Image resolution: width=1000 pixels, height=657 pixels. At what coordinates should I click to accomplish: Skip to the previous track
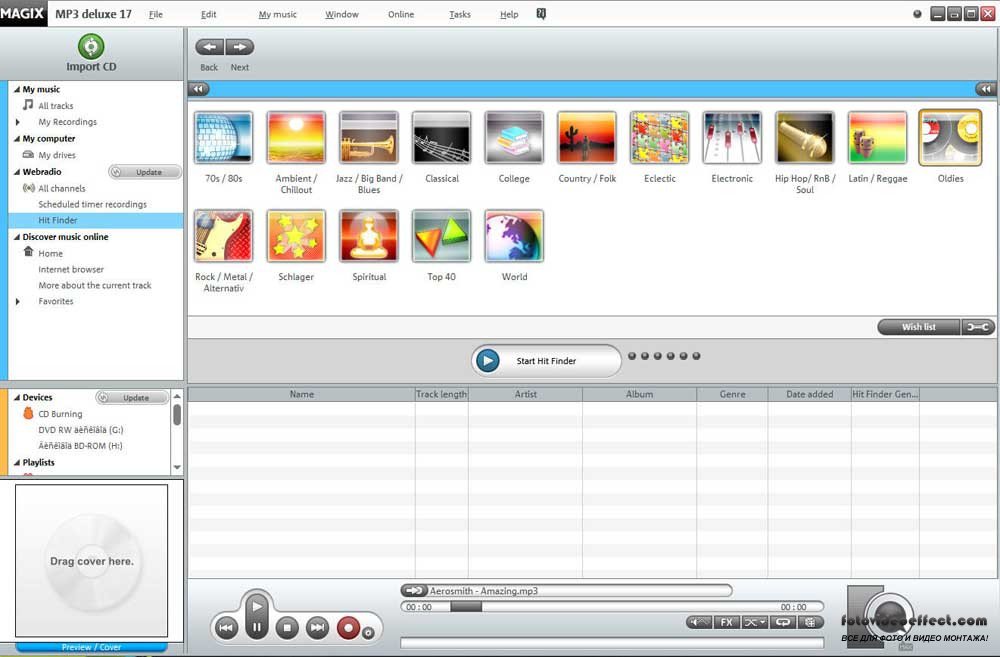[x=226, y=628]
